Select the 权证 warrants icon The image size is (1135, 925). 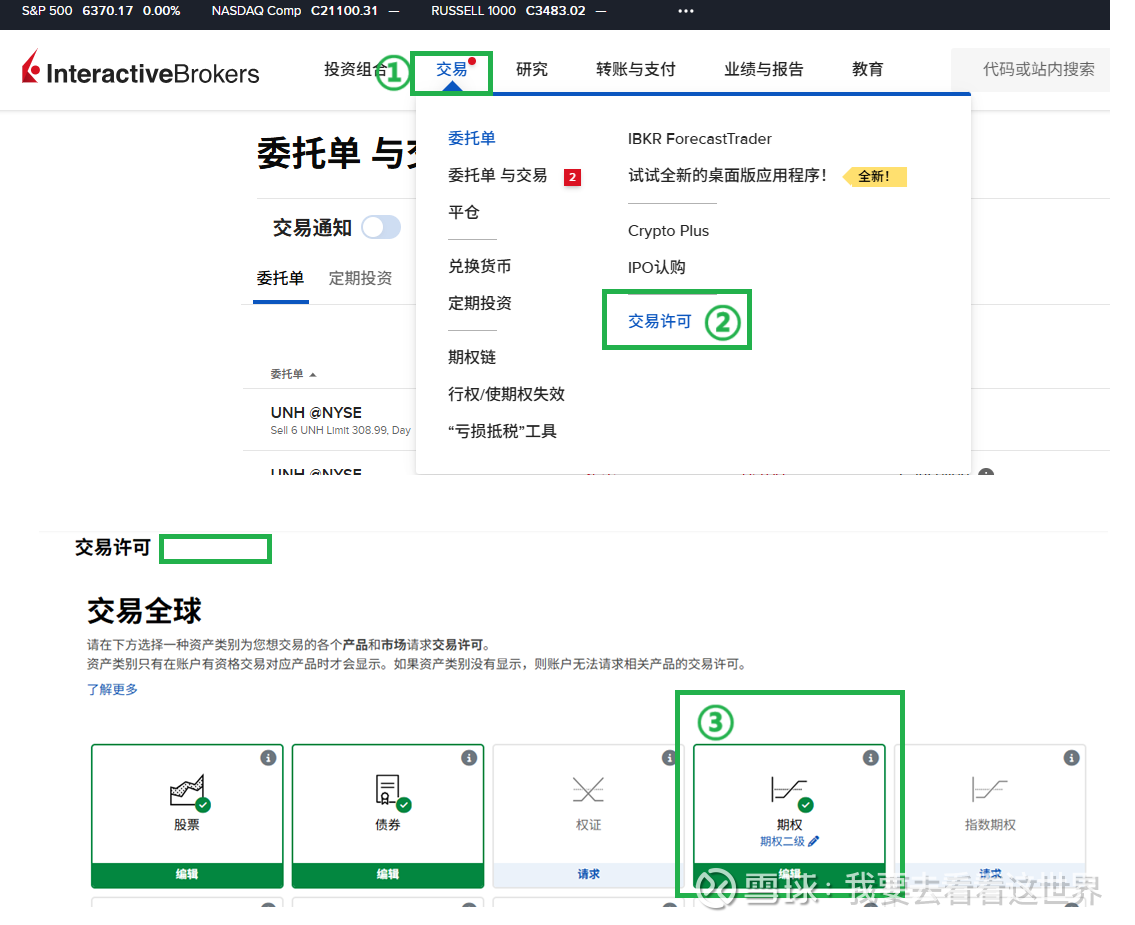pos(588,790)
